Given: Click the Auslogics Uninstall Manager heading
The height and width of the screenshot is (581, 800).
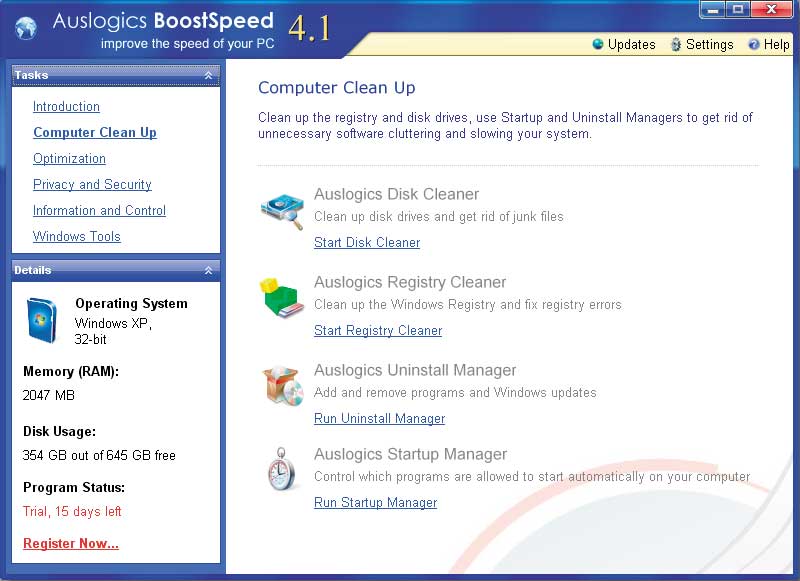Looking at the screenshot, I should coord(415,370).
